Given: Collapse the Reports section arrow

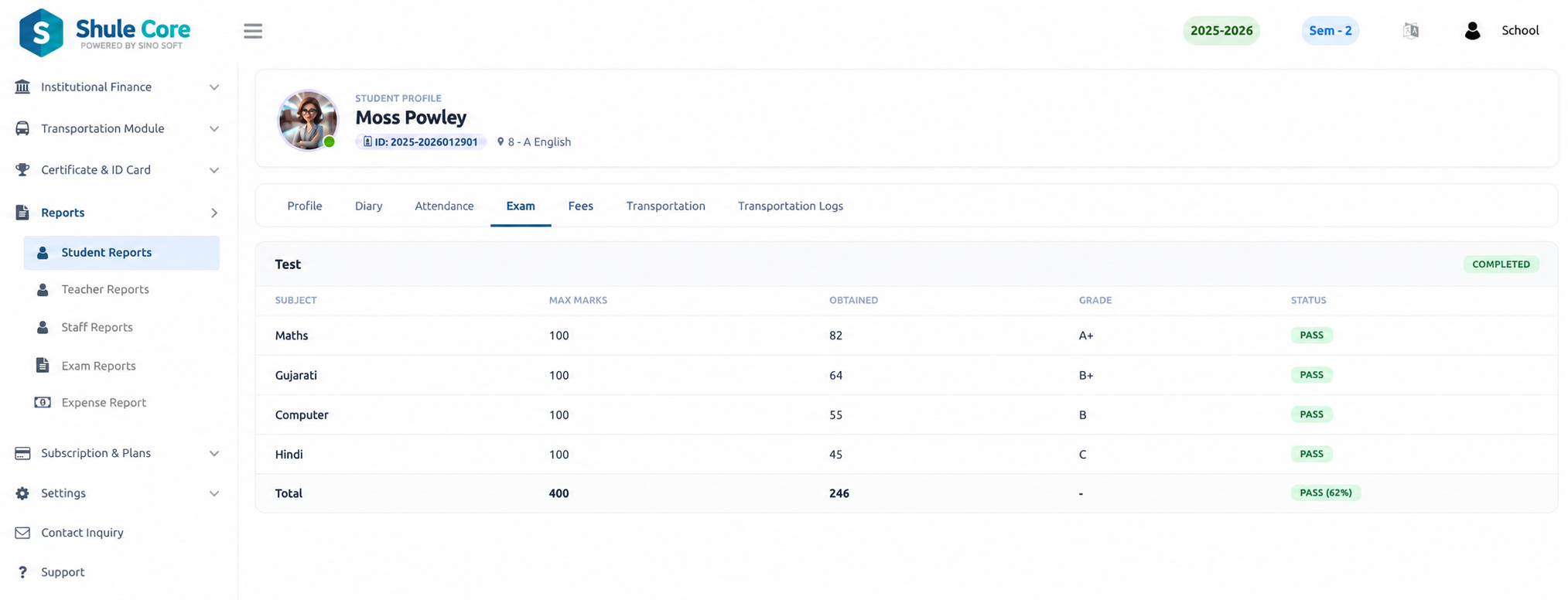Looking at the screenshot, I should pyautogui.click(x=214, y=213).
